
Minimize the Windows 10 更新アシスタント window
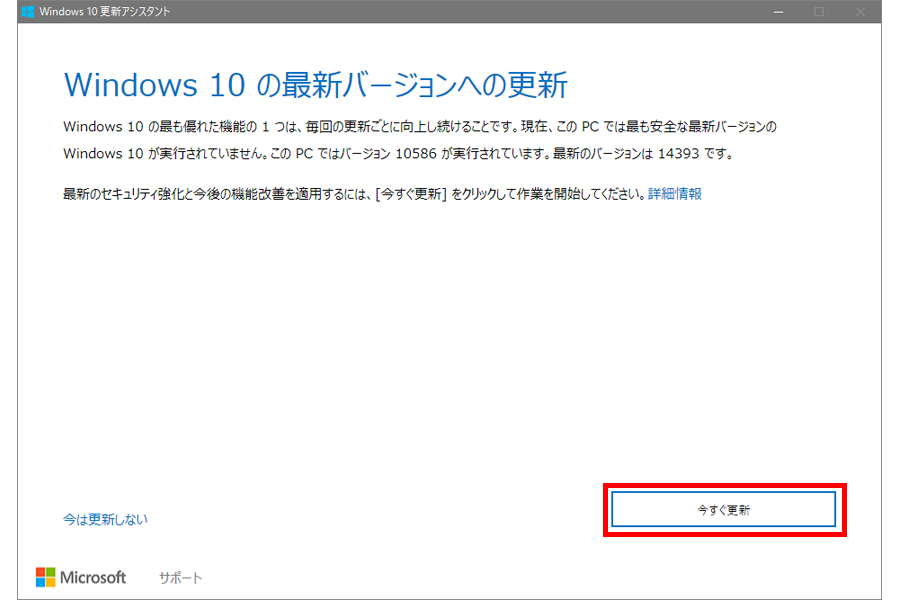pos(778,11)
